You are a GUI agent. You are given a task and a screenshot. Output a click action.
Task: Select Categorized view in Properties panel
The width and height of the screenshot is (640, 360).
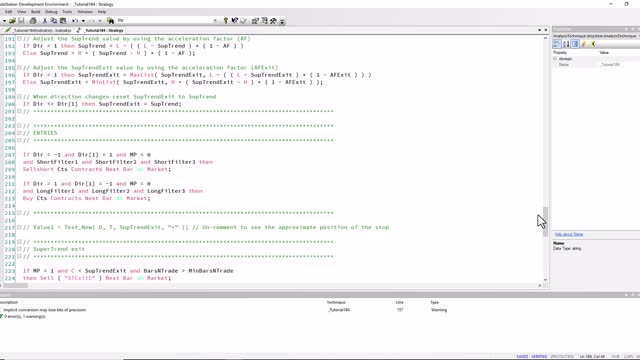[x=557, y=44]
